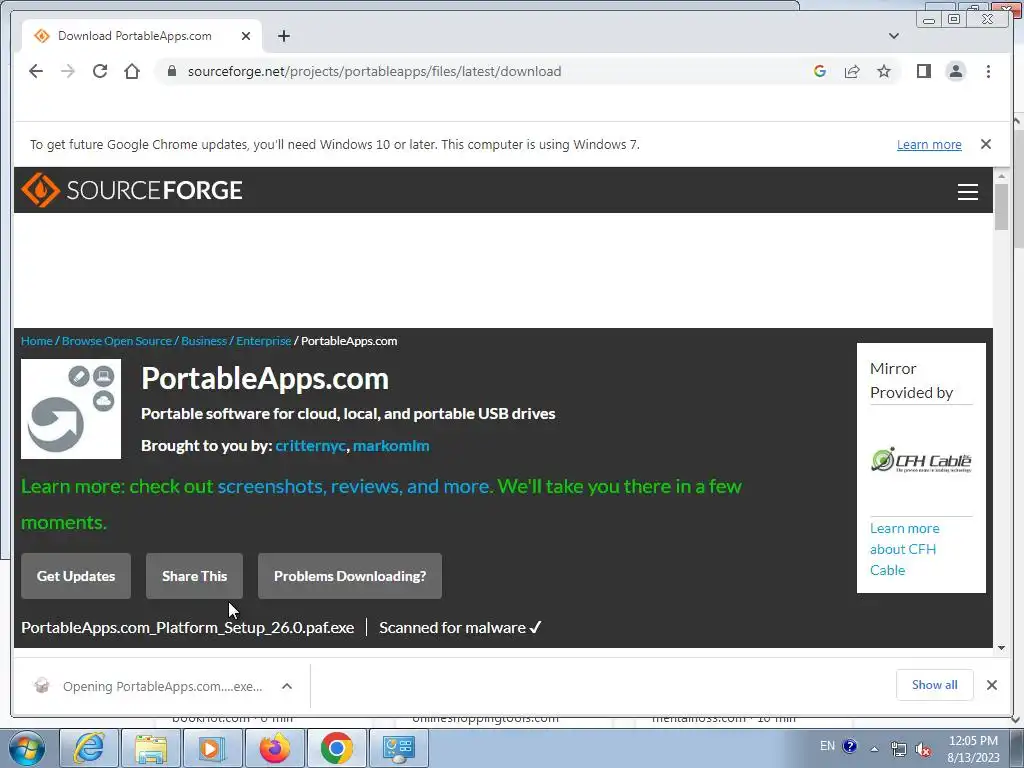Open the Chrome three-dot menu
Viewport: 1024px width, 768px height.
coord(988,71)
